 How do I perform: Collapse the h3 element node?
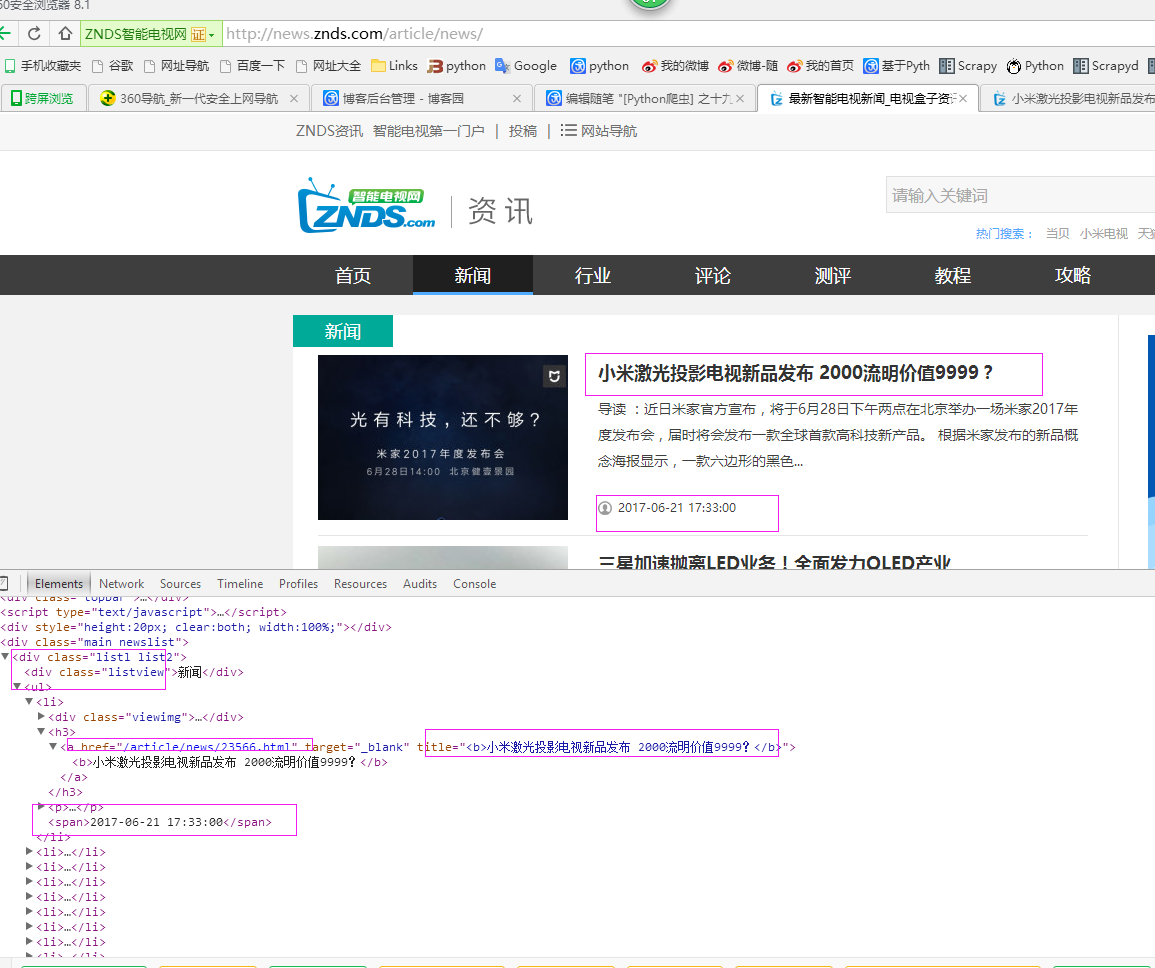[41, 732]
